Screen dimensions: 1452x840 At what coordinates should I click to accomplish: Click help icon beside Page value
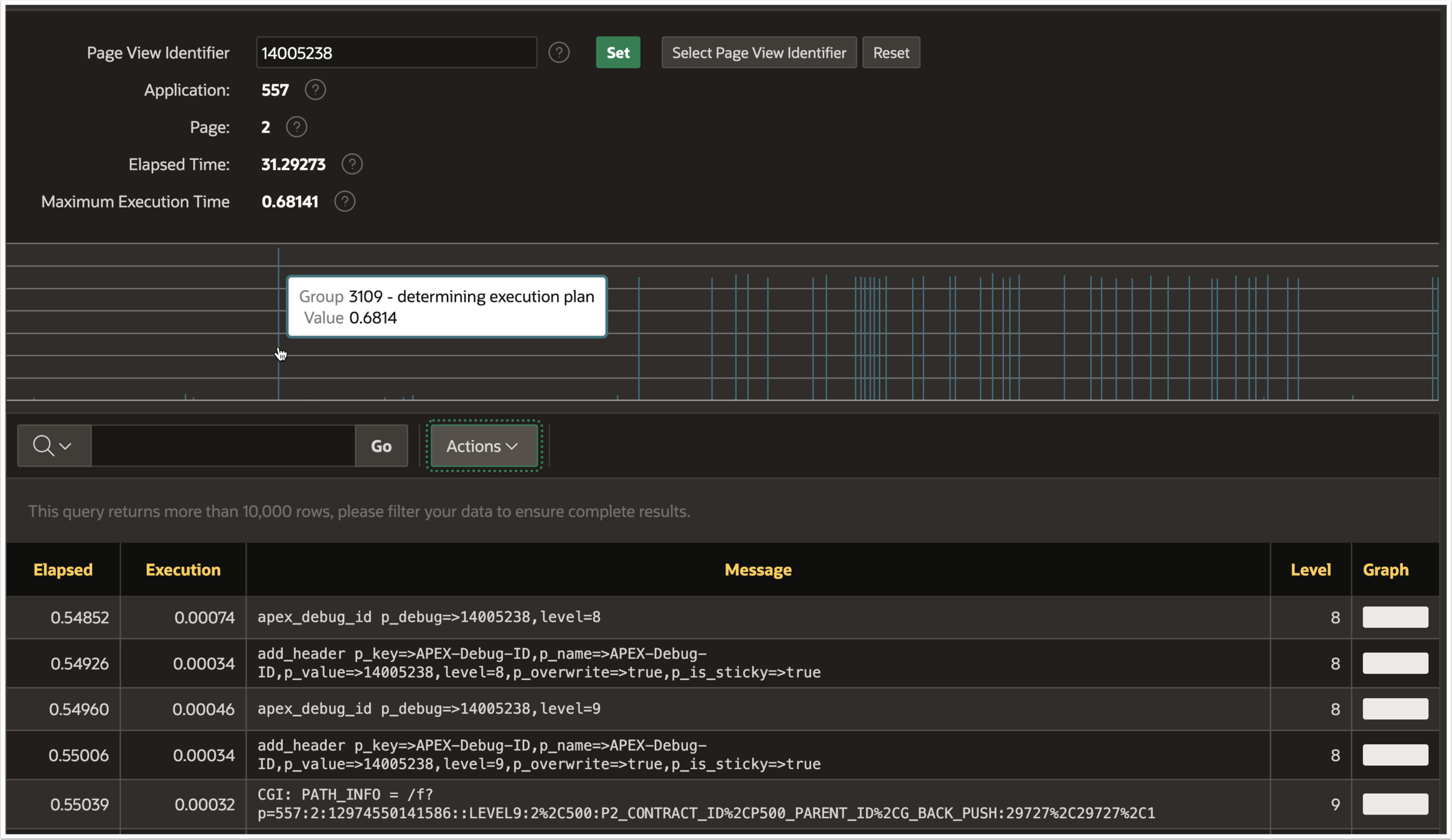coord(296,127)
